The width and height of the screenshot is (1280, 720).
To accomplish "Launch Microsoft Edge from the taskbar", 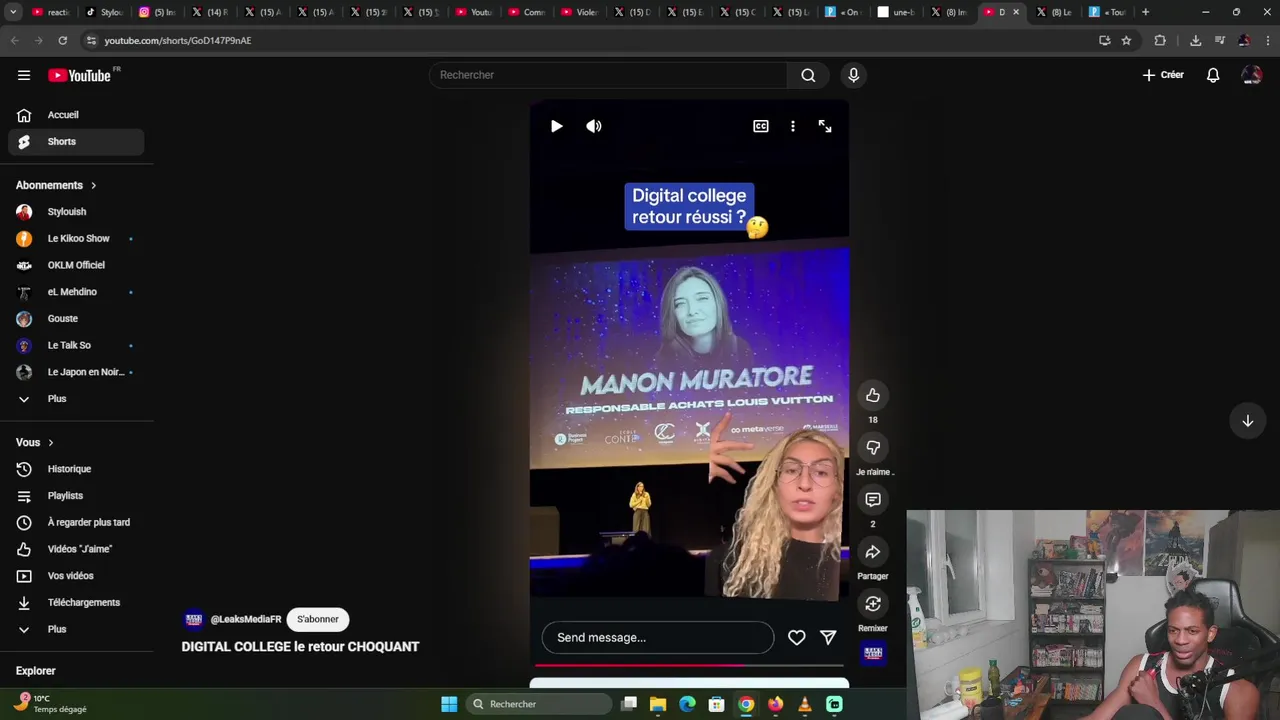I will [x=687, y=704].
